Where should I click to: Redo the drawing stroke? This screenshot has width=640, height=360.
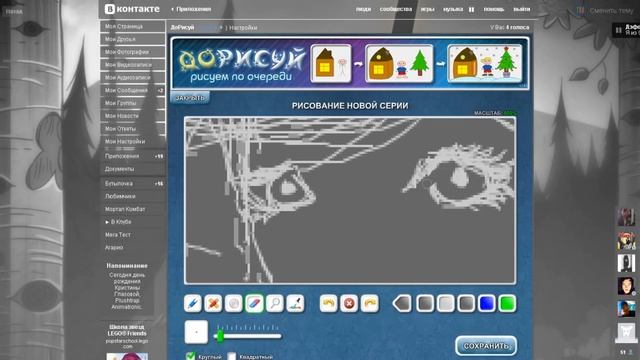pyautogui.click(x=370, y=304)
